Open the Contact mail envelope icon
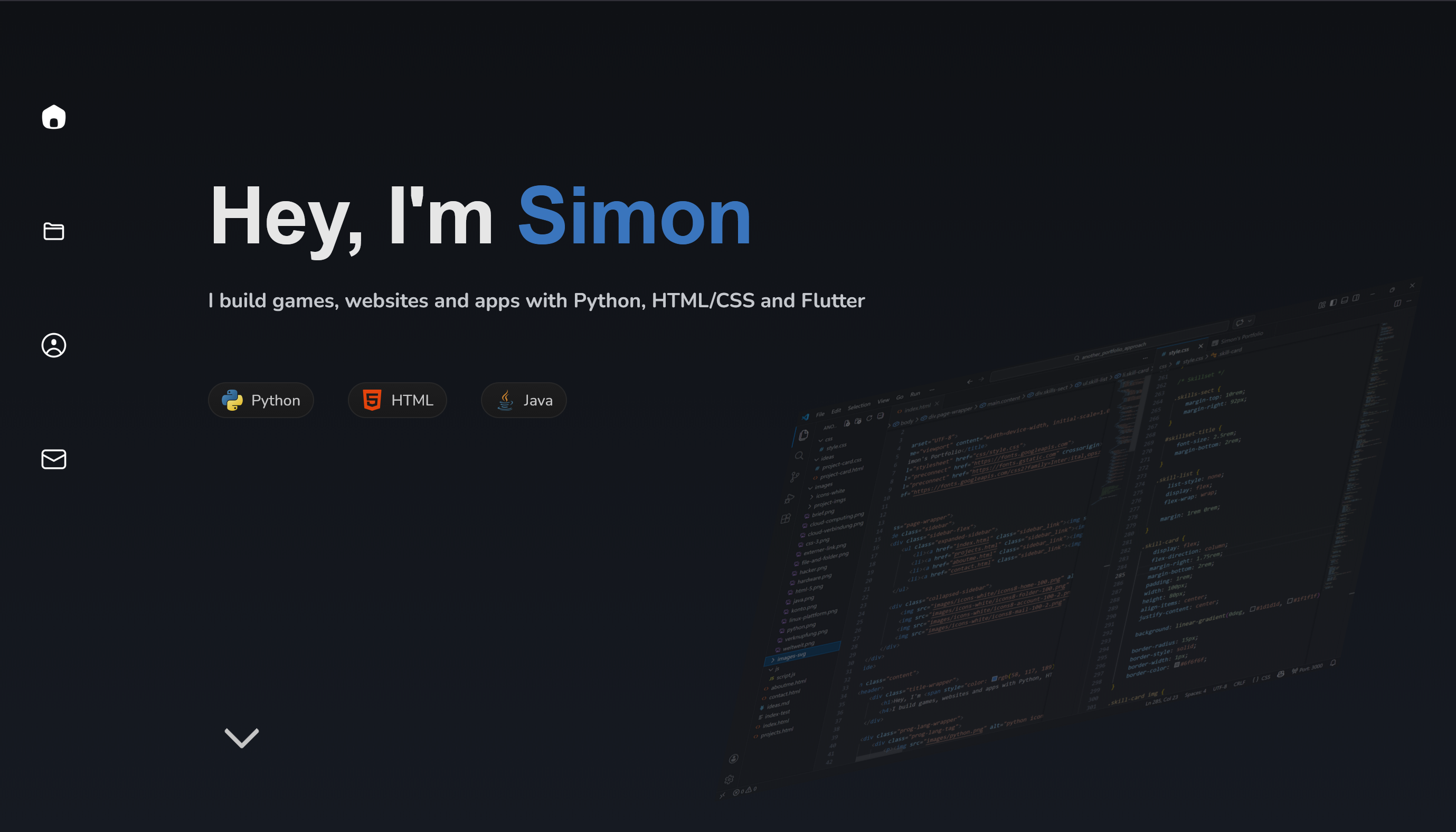Image resolution: width=1456 pixels, height=832 pixels. (54, 459)
